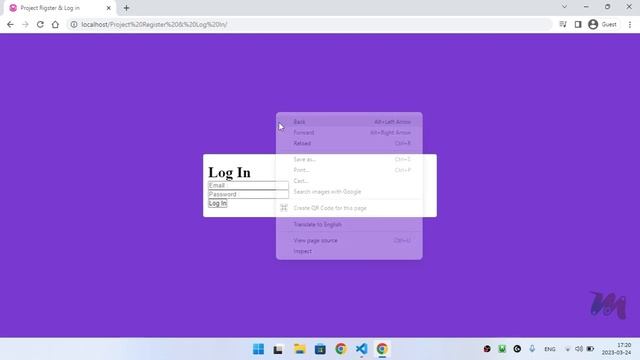Image resolution: width=640 pixels, height=360 pixels.
Task: Choose Back in the context menu
Action: tap(349, 122)
